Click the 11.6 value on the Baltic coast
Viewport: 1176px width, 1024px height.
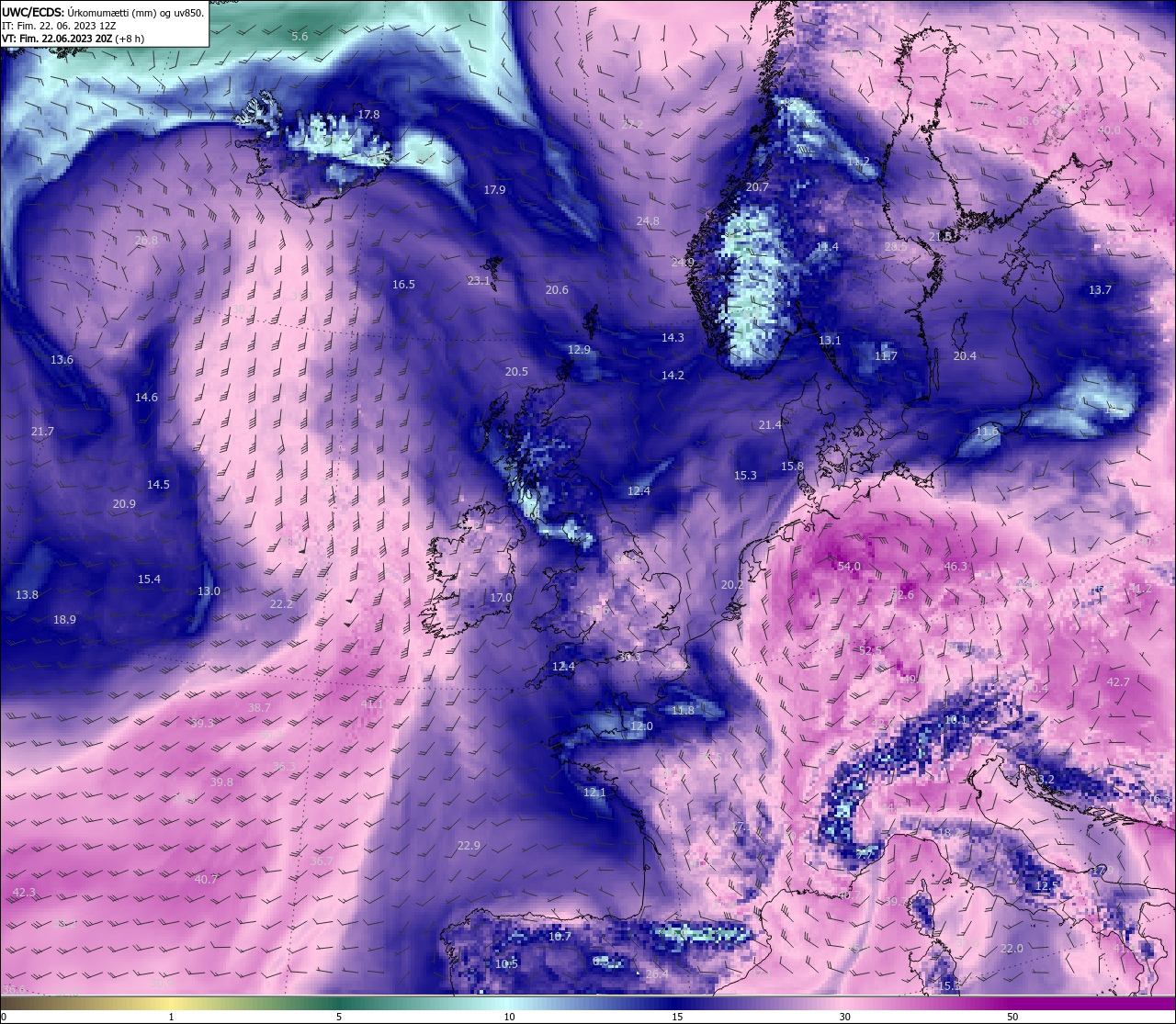(987, 431)
